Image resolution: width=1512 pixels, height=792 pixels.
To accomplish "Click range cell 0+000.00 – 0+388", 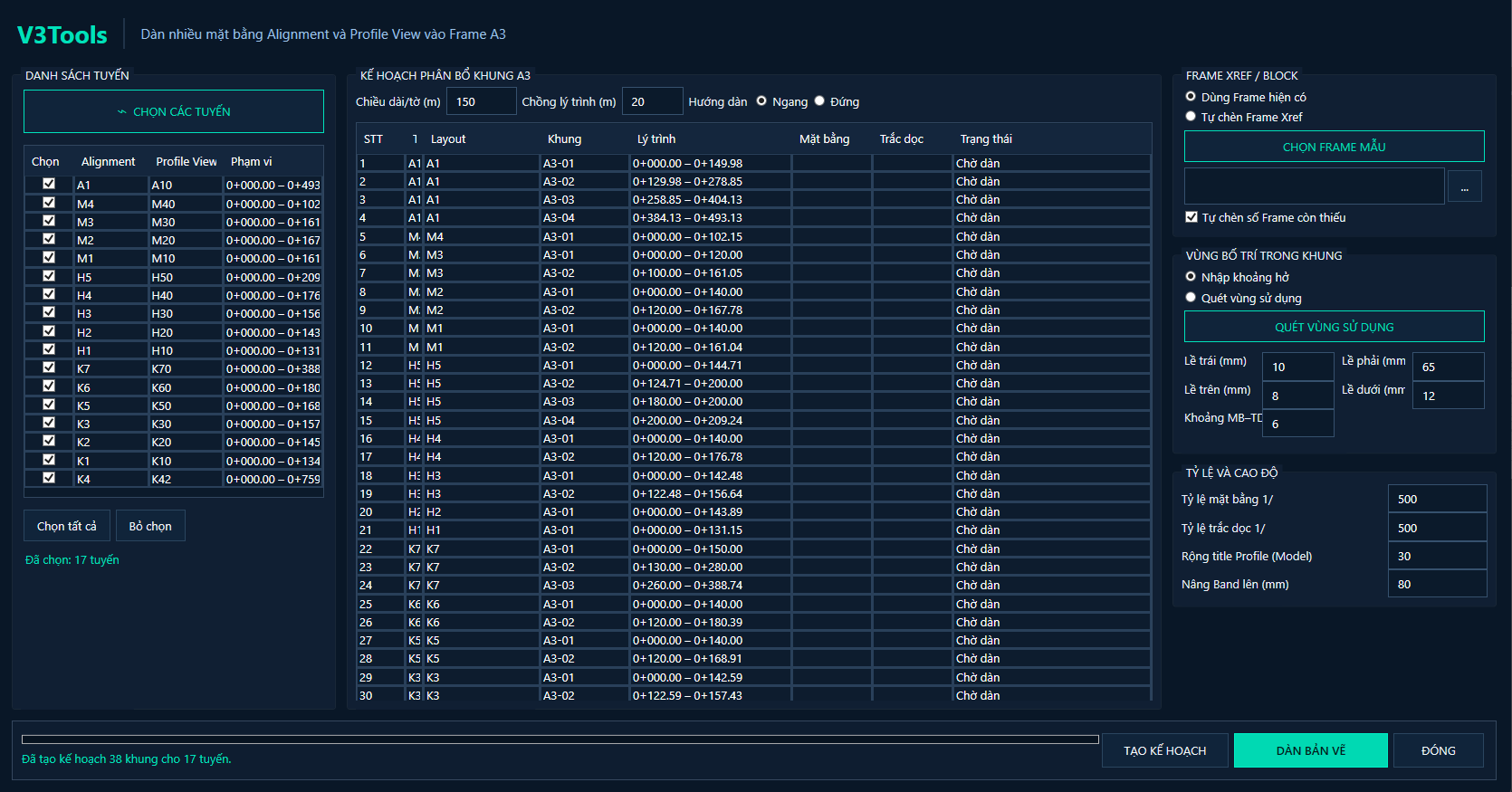I will click(x=273, y=368).
